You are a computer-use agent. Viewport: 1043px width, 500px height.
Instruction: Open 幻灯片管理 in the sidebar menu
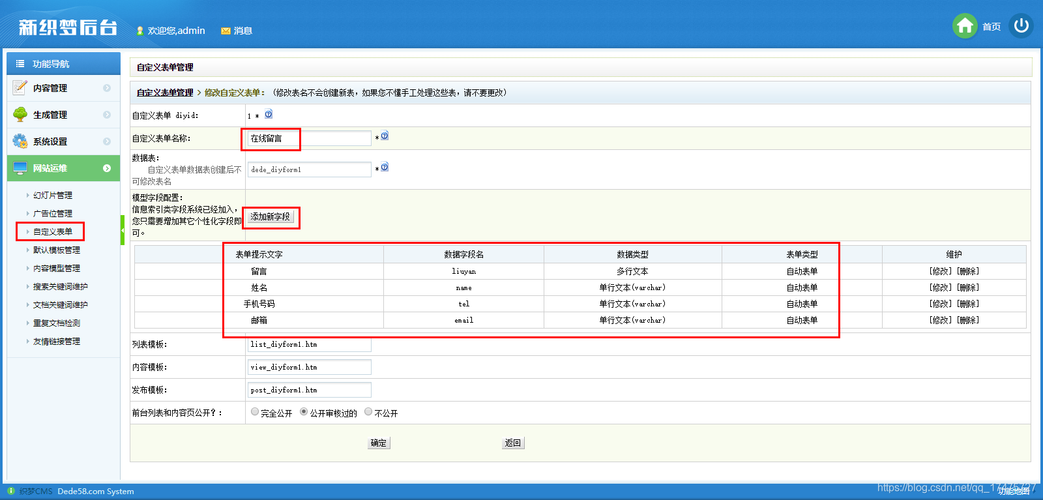(52, 195)
